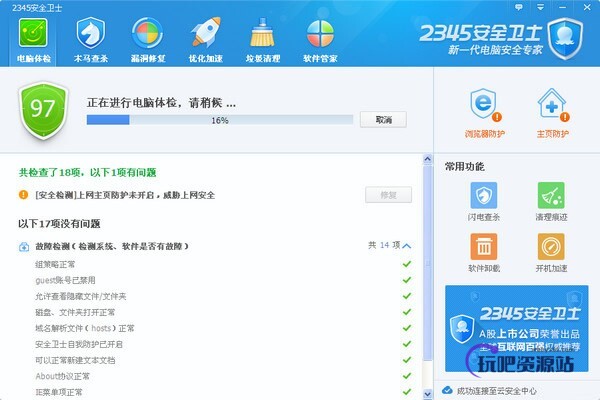
Task: Open the 垃圾清理 broom icon
Action: pos(262,33)
